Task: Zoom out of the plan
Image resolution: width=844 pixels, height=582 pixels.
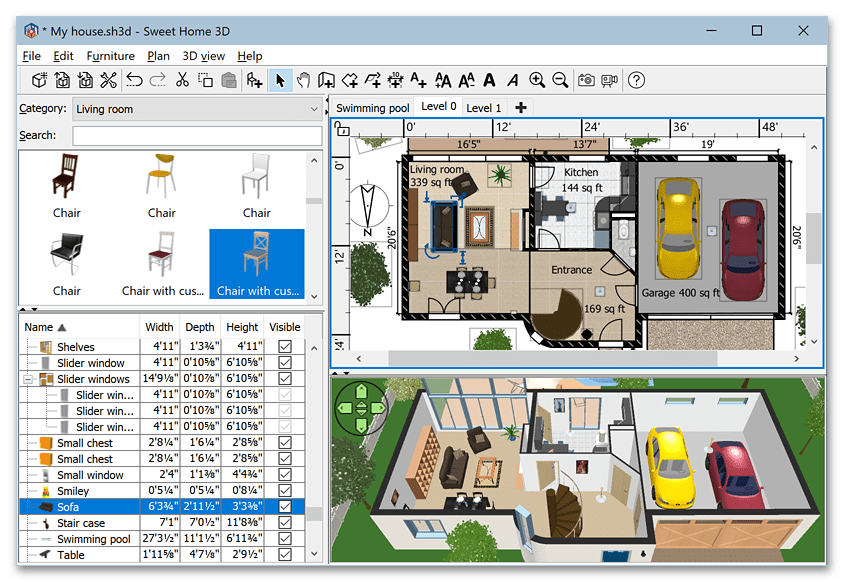Action: pos(560,80)
